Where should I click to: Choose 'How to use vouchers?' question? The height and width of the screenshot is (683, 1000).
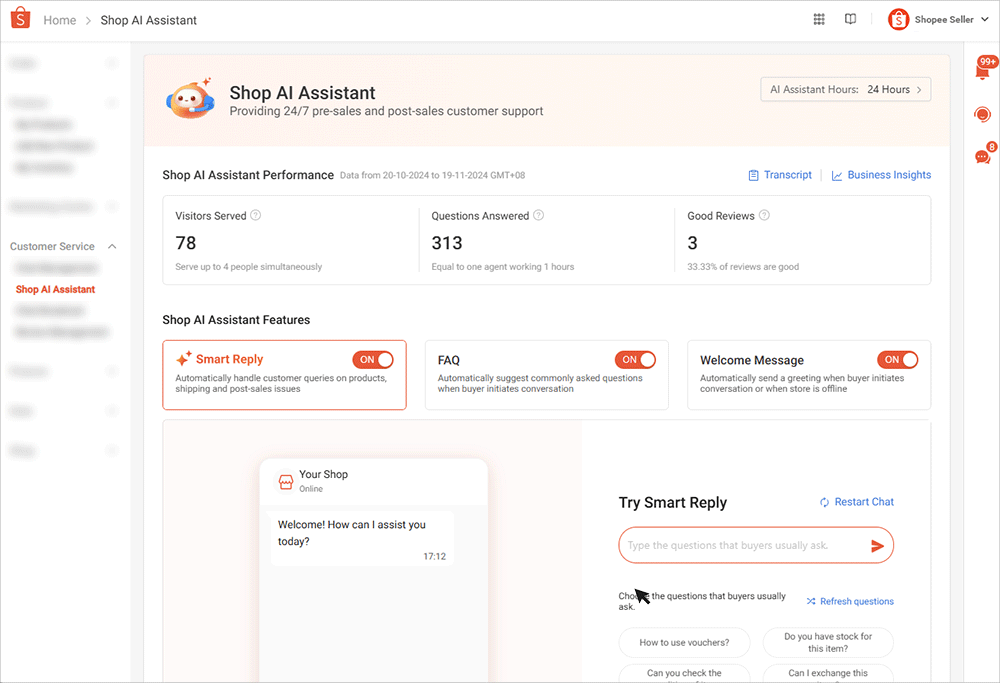(x=684, y=642)
